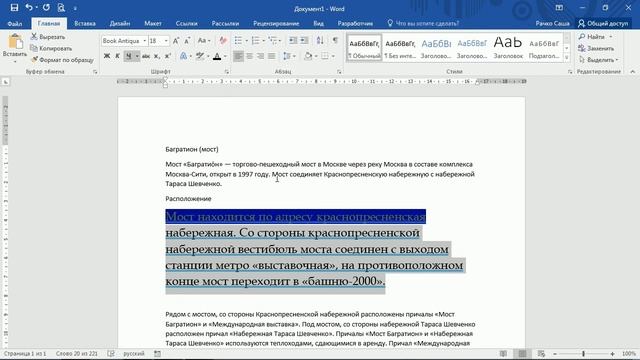
Task: Toggle bold Ж formatting
Action: 107,56
